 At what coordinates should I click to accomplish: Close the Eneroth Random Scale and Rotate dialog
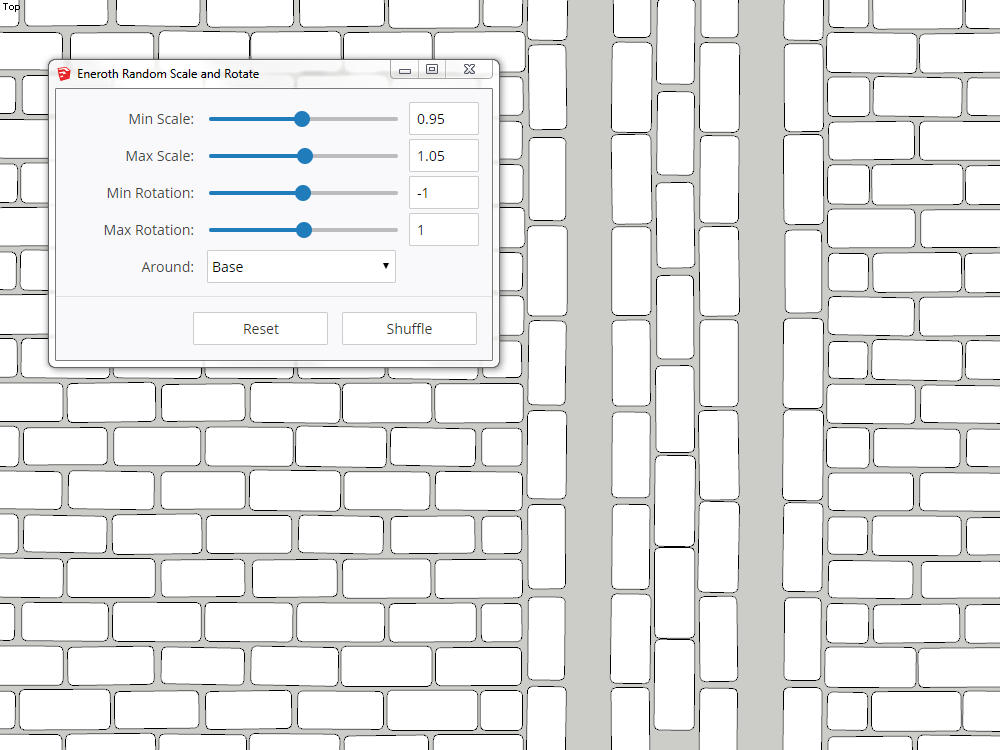(468, 70)
